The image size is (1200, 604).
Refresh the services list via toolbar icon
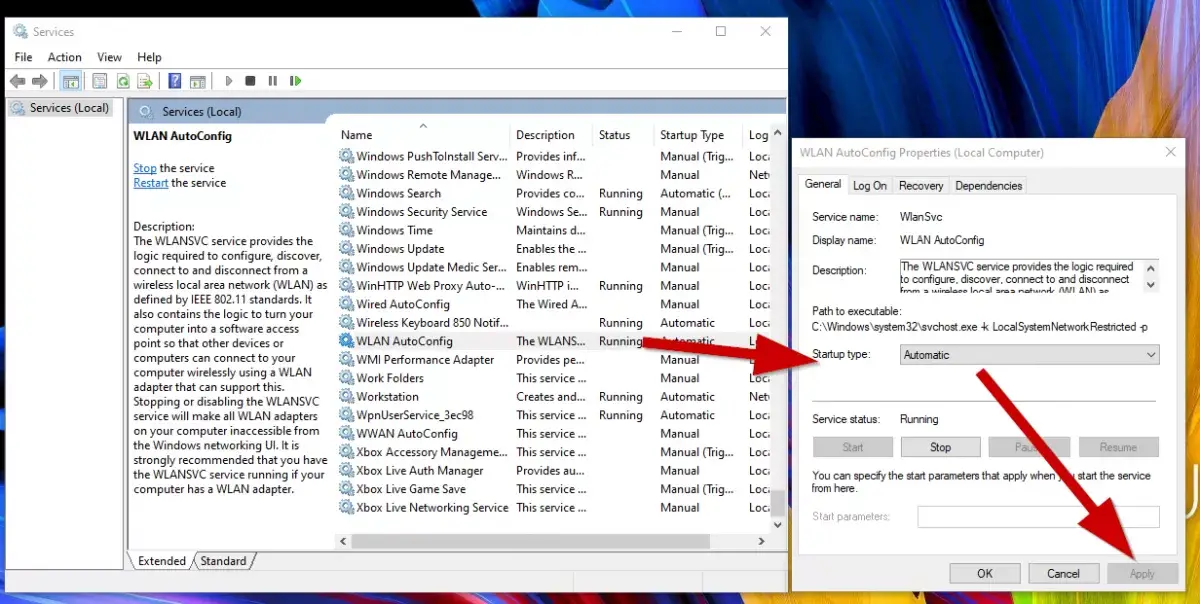coord(123,81)
